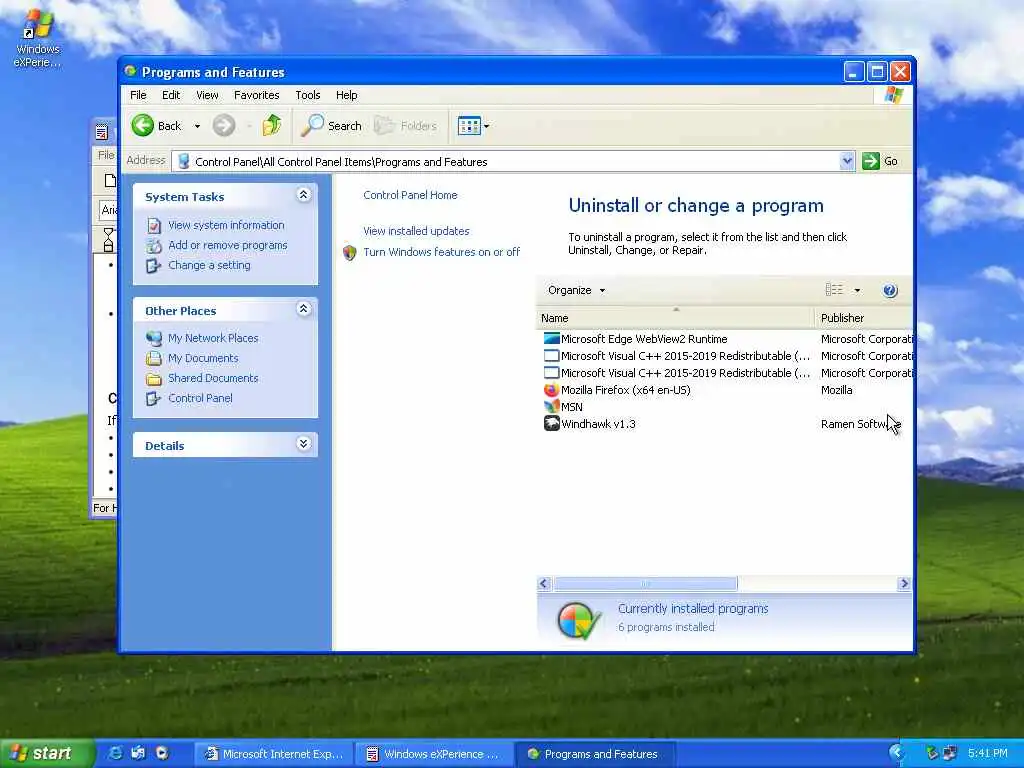
Task: Select Microsoft Edge WebView2 Runtime
Action: pos(644,339)
